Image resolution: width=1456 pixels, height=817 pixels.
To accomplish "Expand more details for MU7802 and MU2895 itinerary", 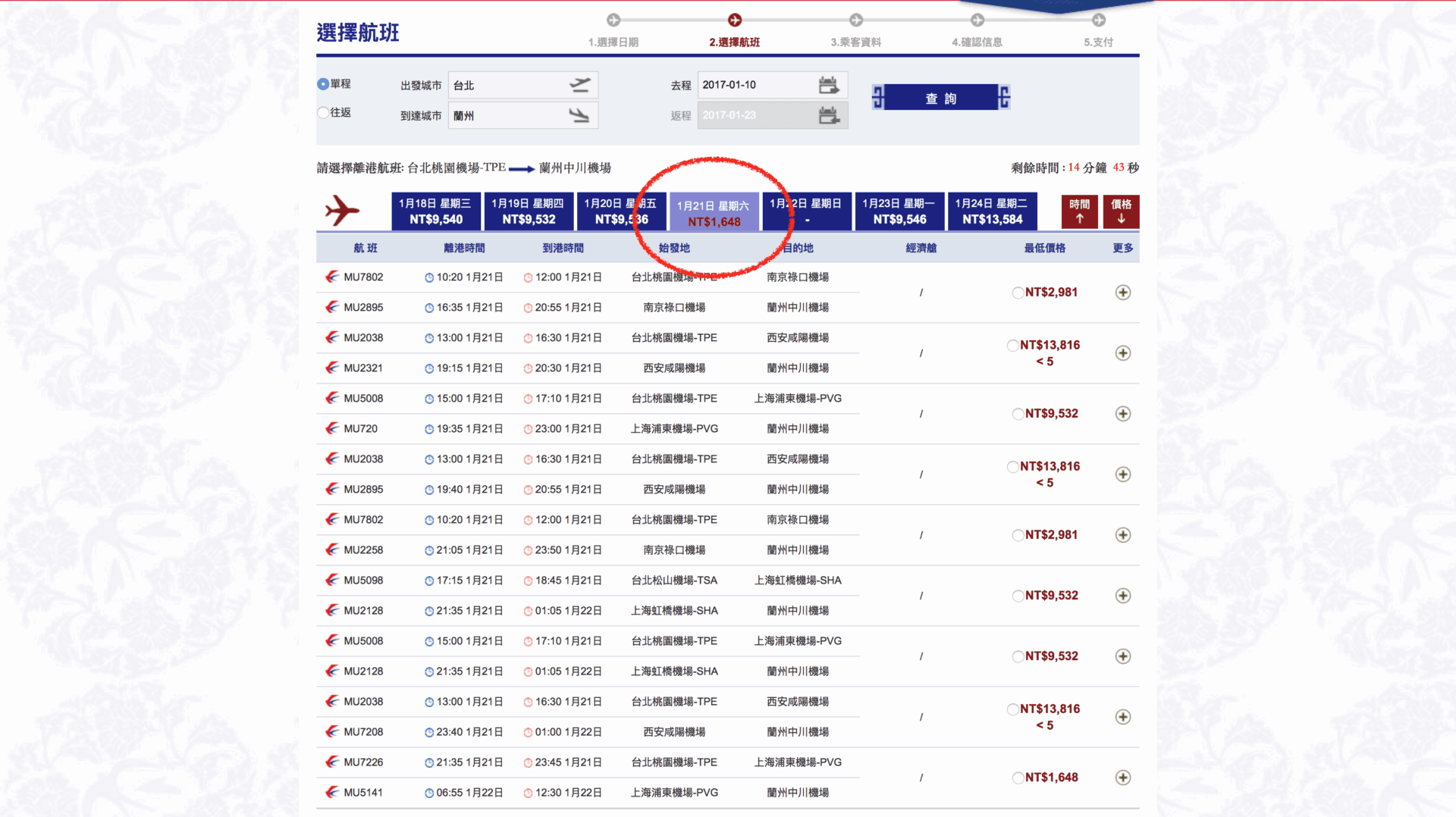I will coord(1123,293).
